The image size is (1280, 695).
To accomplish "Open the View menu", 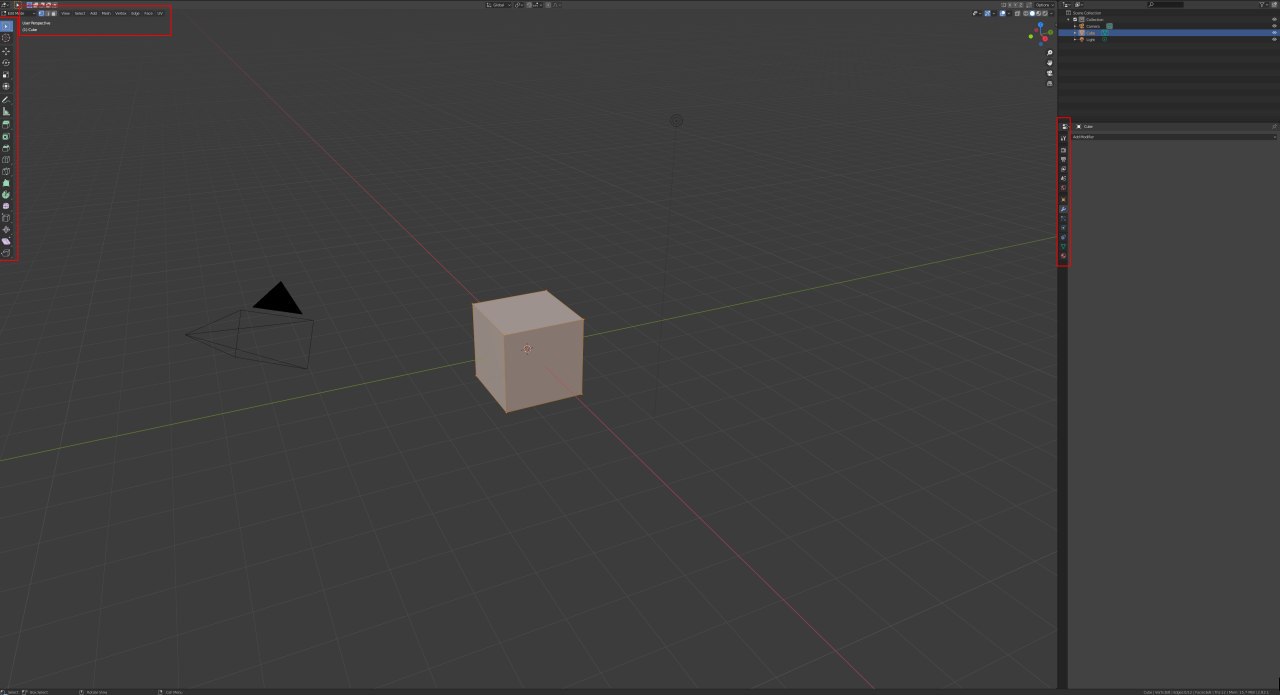I will pos(65,13).
